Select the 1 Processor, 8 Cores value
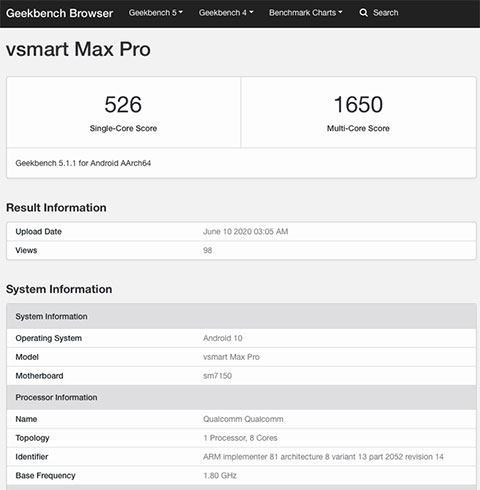Image resolution: width=480 pixels, height=490 pixels. click(240, 438)
